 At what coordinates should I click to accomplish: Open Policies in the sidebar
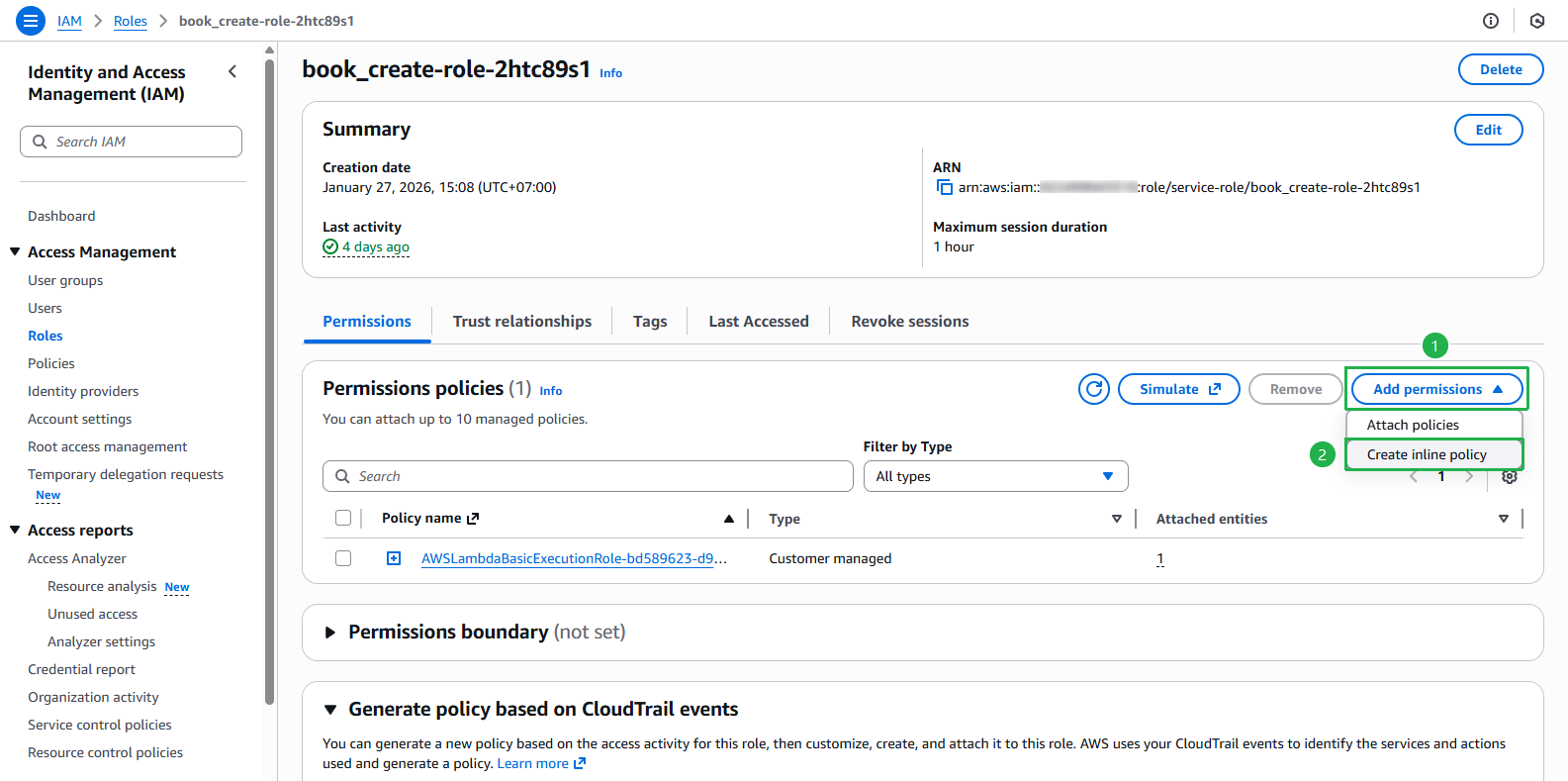(51, 363)
